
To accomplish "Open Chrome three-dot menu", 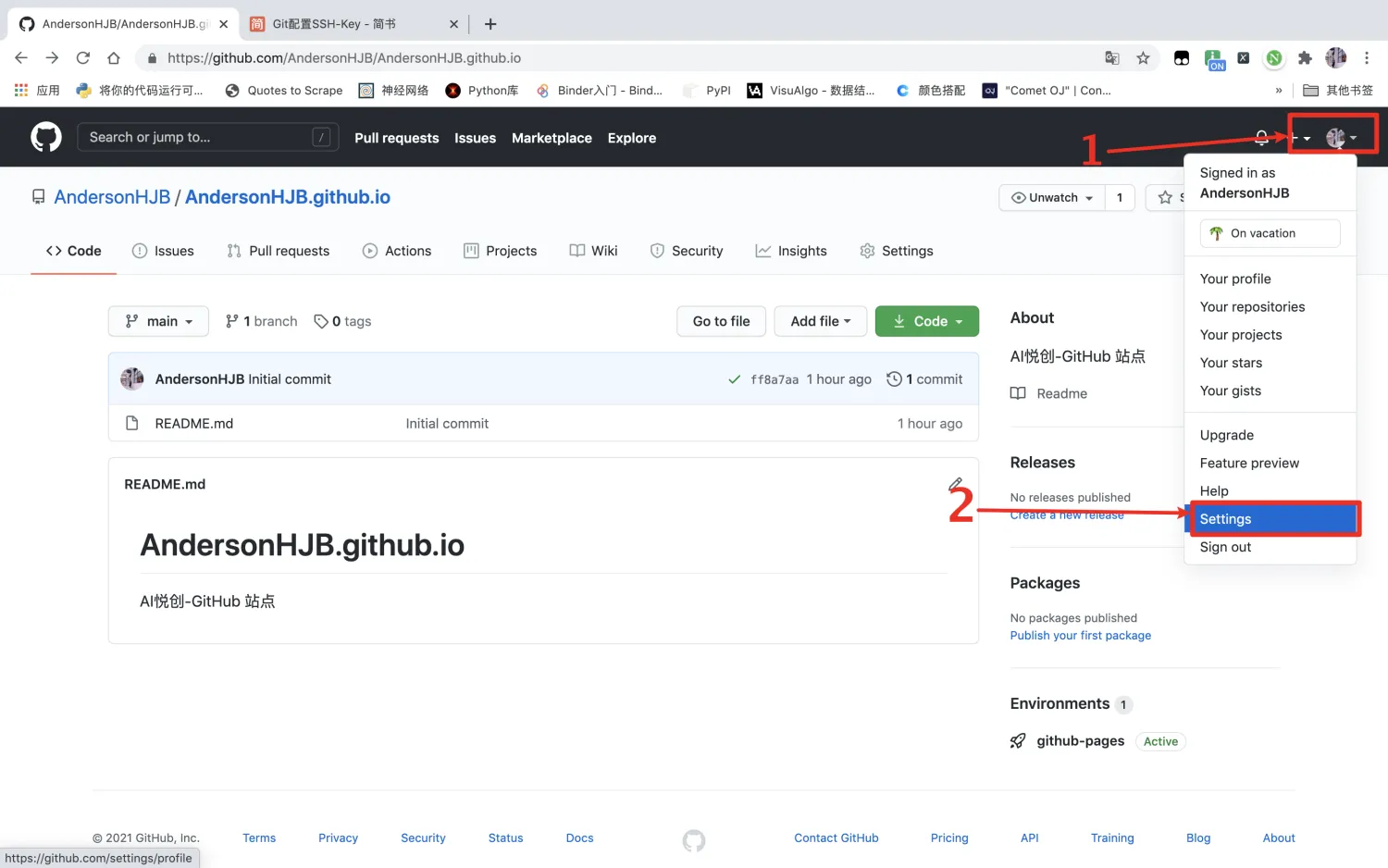I will coord(1366,57).
